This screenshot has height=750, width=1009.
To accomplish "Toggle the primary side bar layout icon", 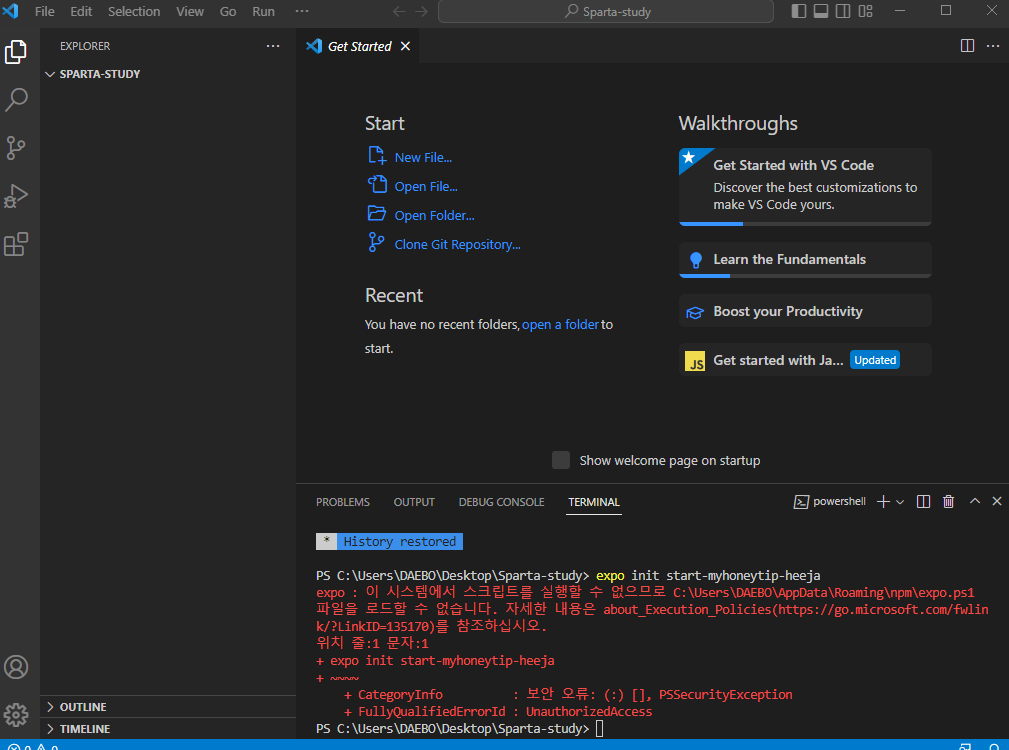I will click(x=799, y=11).
